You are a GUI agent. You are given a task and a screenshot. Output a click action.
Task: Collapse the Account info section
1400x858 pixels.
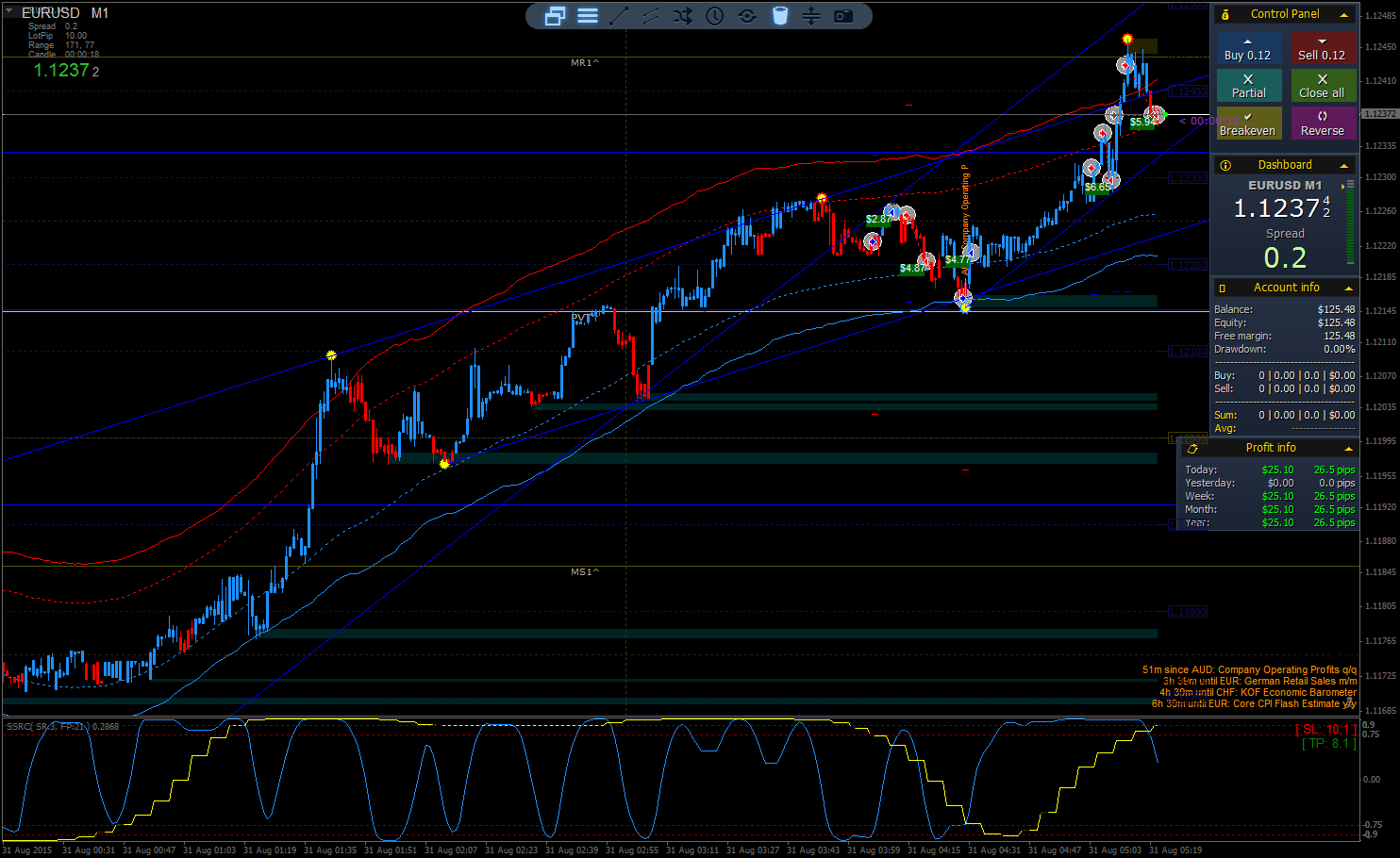point(1348,289)
